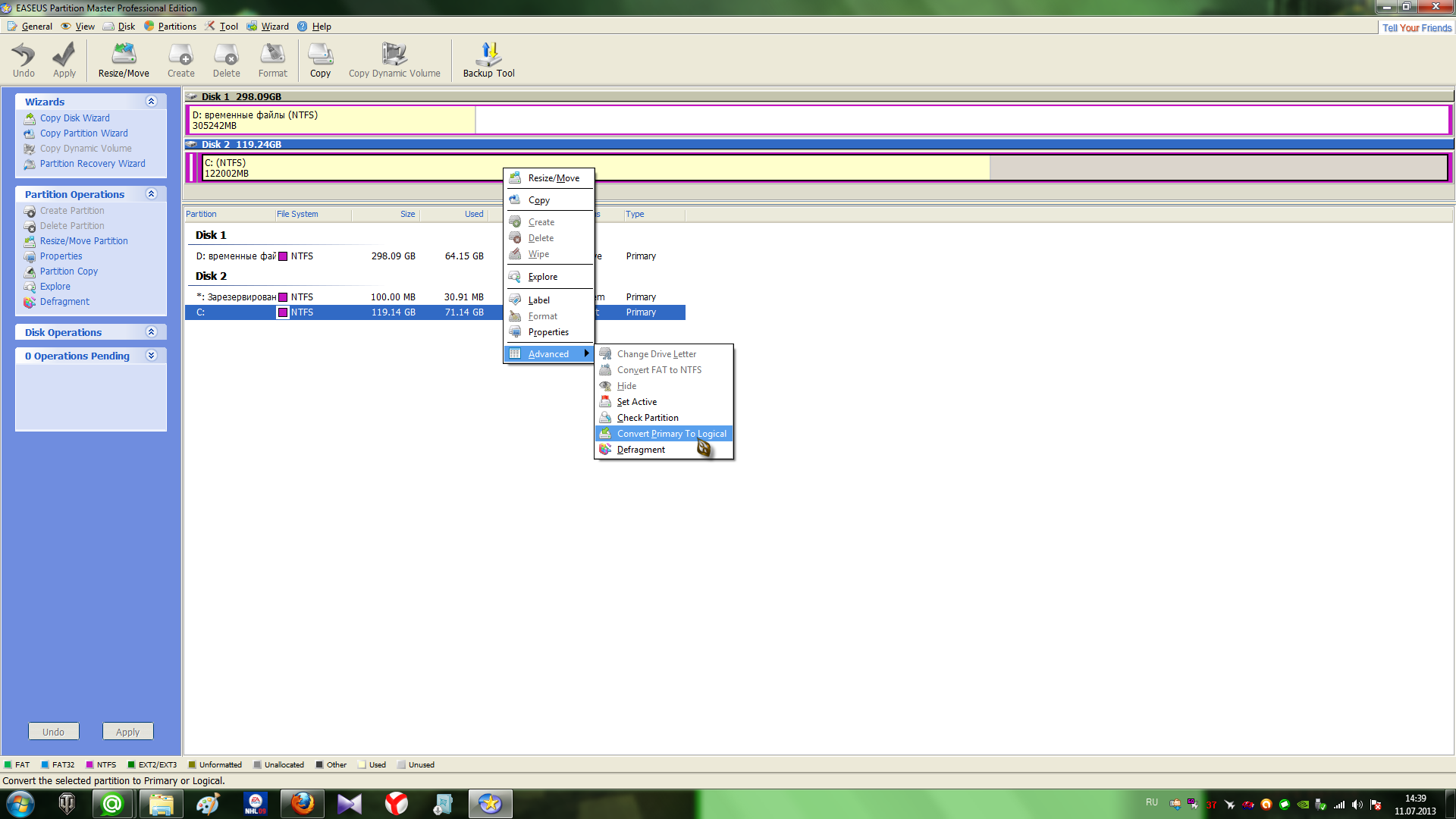This screenshot has width=1456, height=819.
Task: Click Copy Dynamic Volume toolbar icon
Action: [394, 60]
